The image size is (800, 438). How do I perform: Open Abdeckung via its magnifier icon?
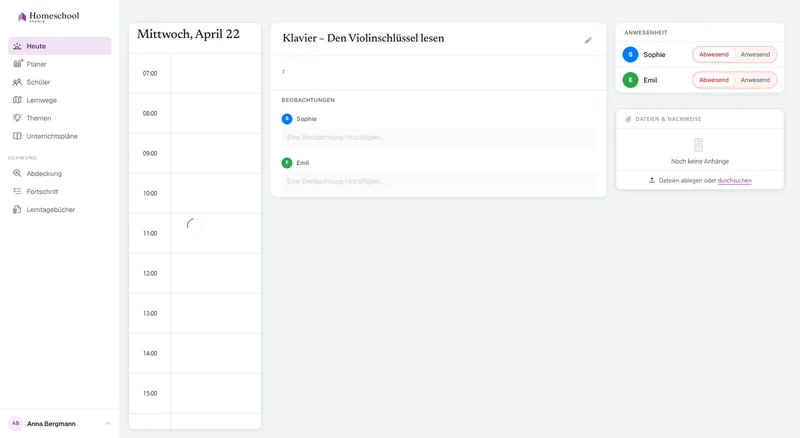pos(17,173)
